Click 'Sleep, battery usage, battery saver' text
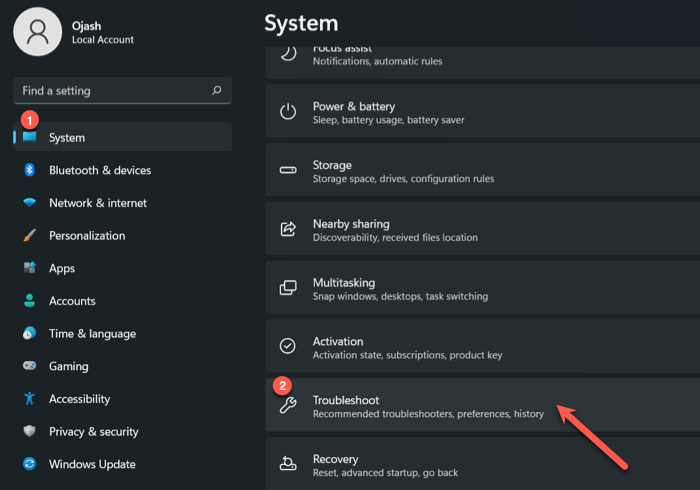Viewport: 700px width, 490px height. point(388,120)
